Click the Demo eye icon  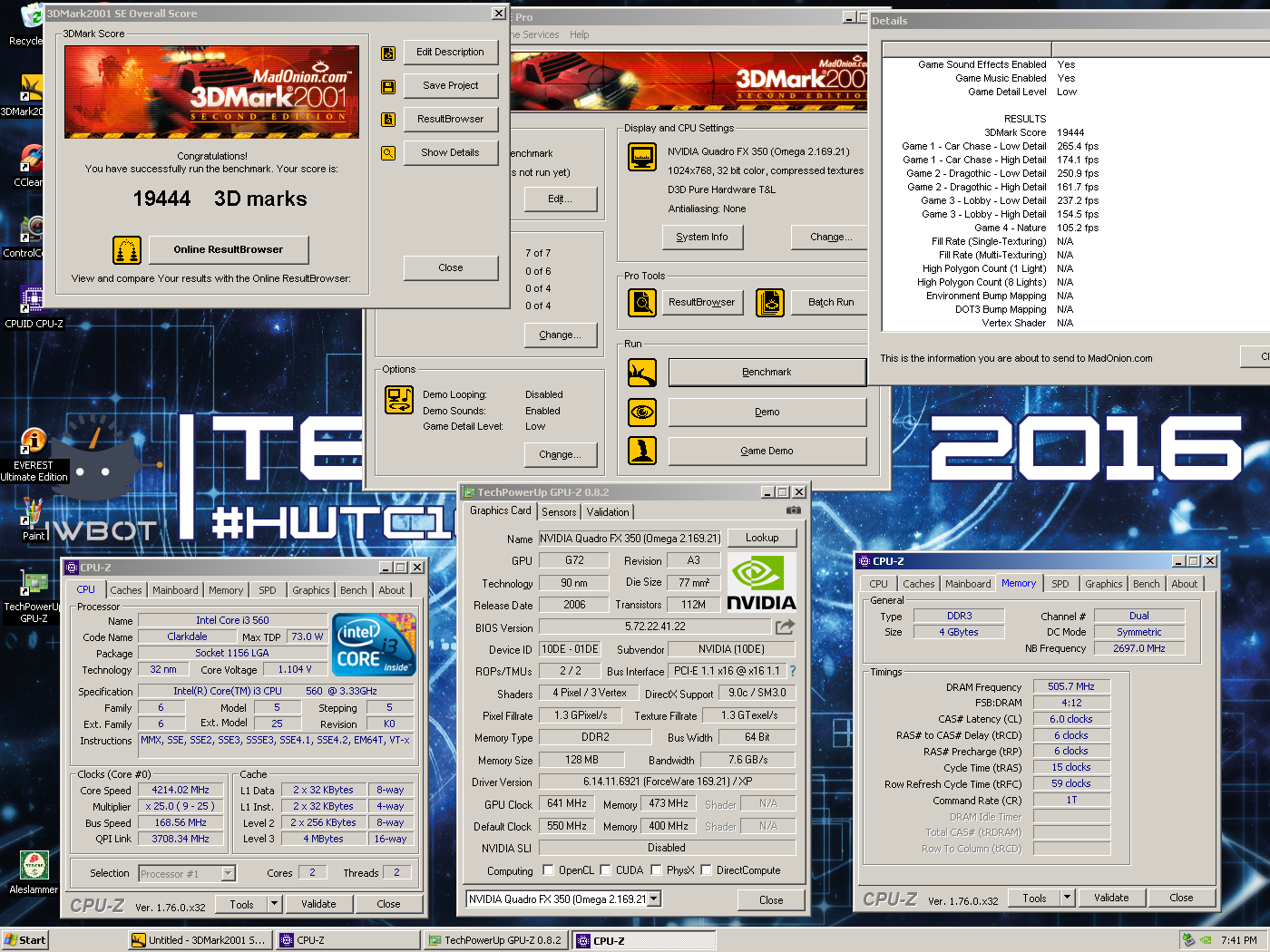(642, 412)
